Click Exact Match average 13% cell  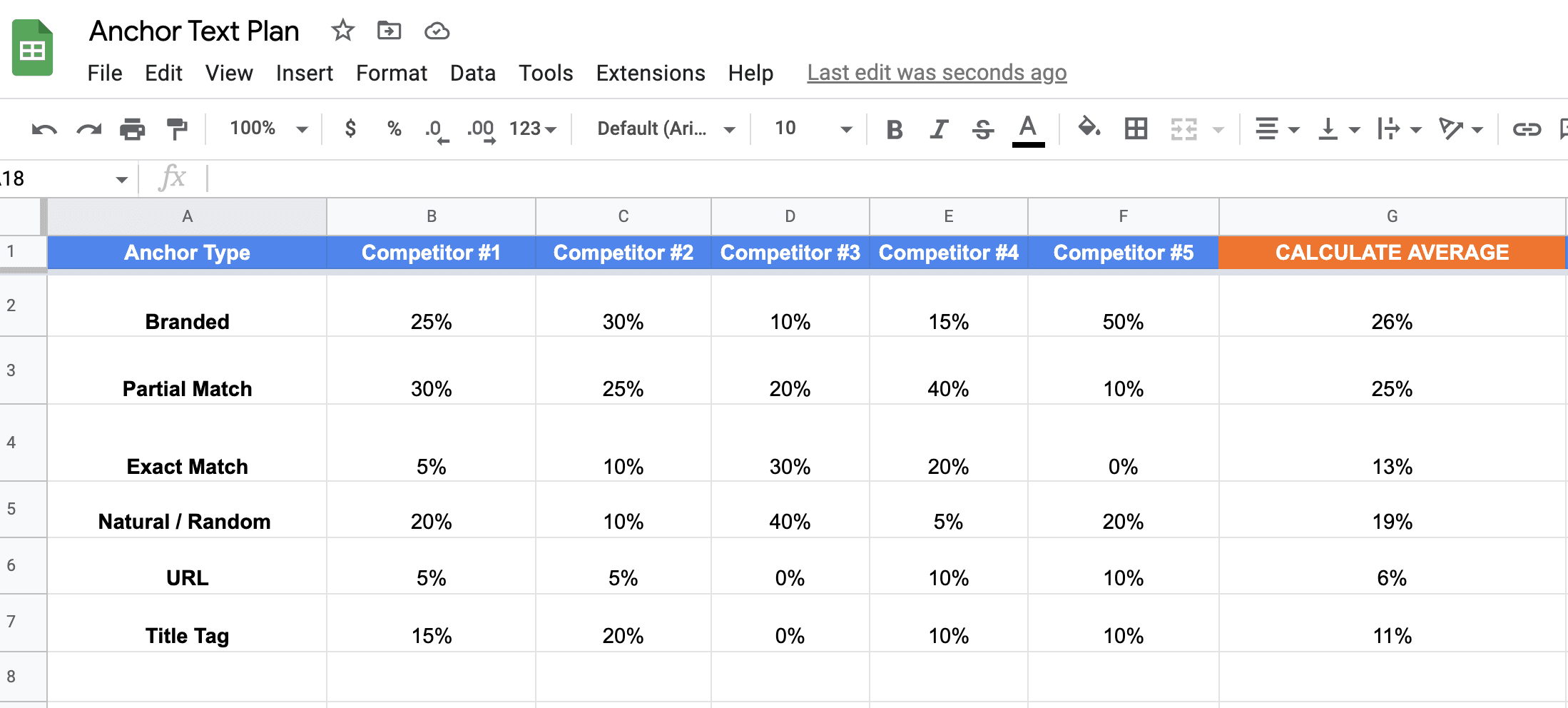[1392, 442]
